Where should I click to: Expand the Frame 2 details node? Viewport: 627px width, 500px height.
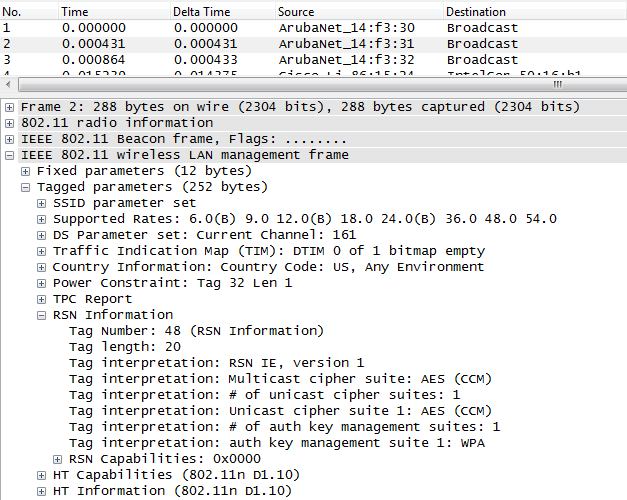coord(10,107)
